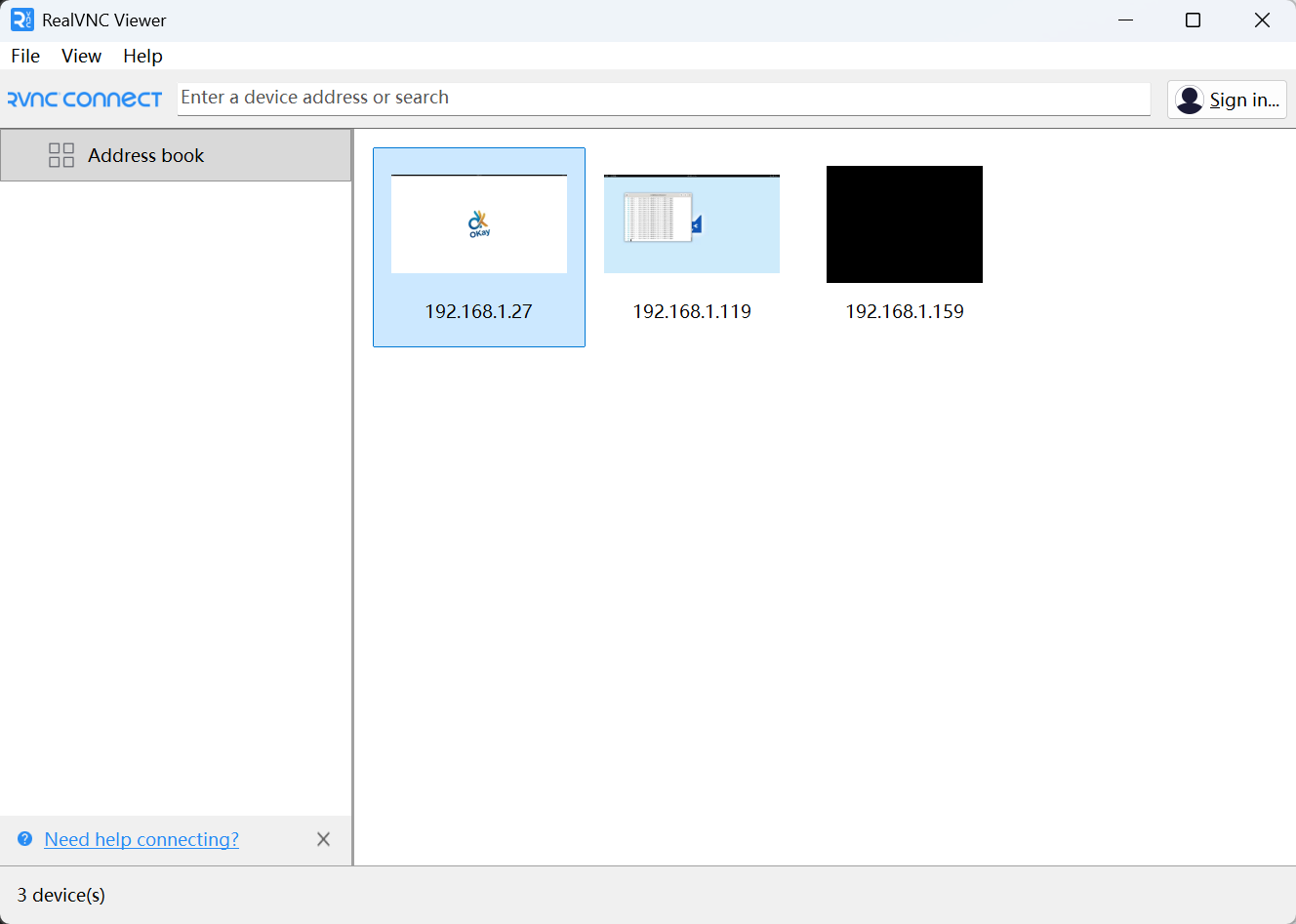Click the 192.168.1.27 label text
The image size is (1296, 924).
(479, 311)
